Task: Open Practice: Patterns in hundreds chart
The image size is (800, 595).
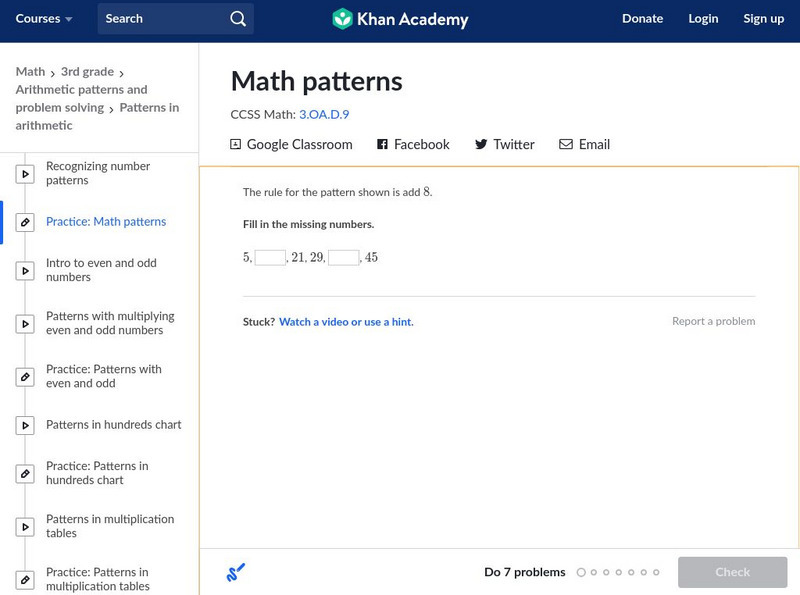Action: point(97,473)
